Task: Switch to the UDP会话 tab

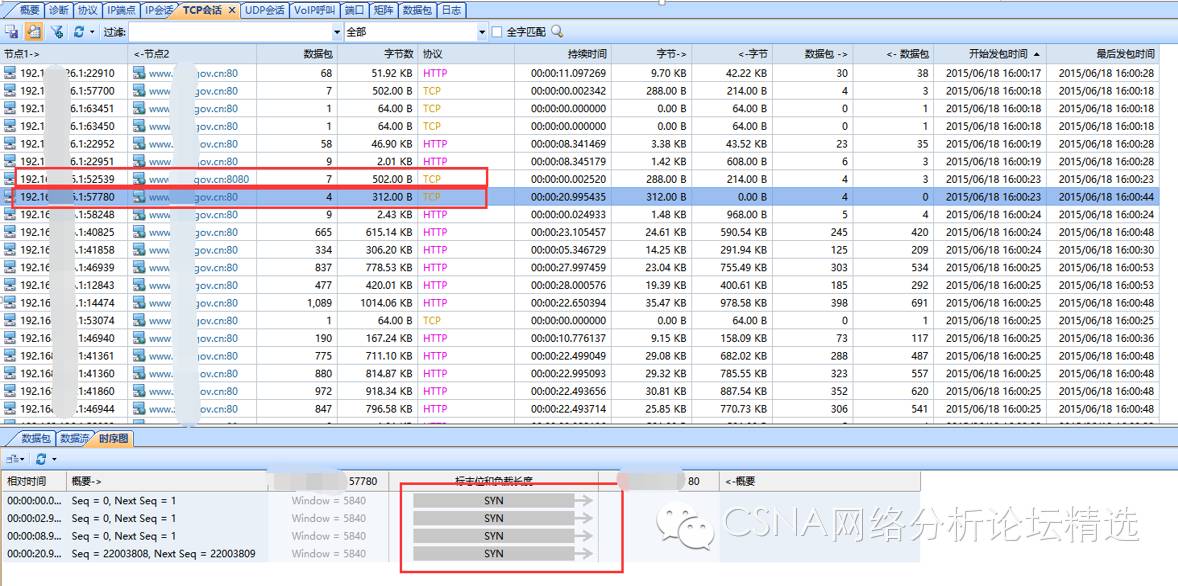Action: click(265, 11)
